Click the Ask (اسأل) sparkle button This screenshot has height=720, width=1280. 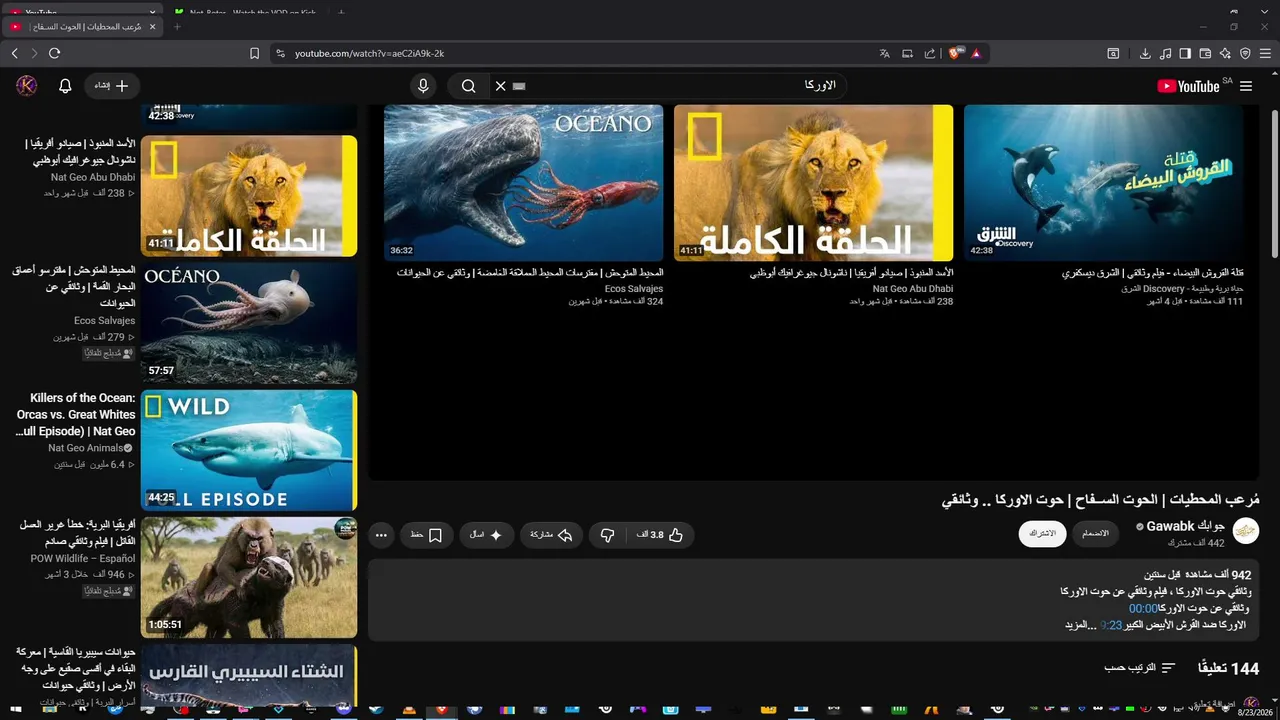tap(486, 535)
